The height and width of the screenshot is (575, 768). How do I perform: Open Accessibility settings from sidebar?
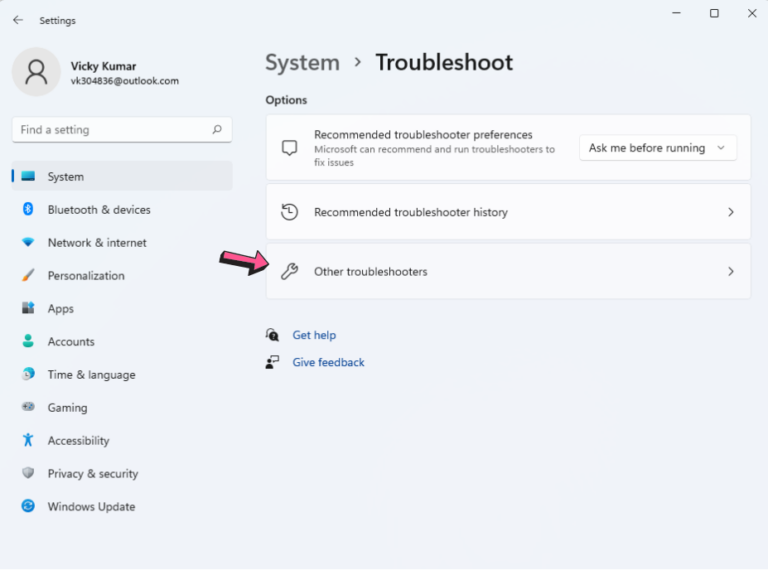pos(78,440)
